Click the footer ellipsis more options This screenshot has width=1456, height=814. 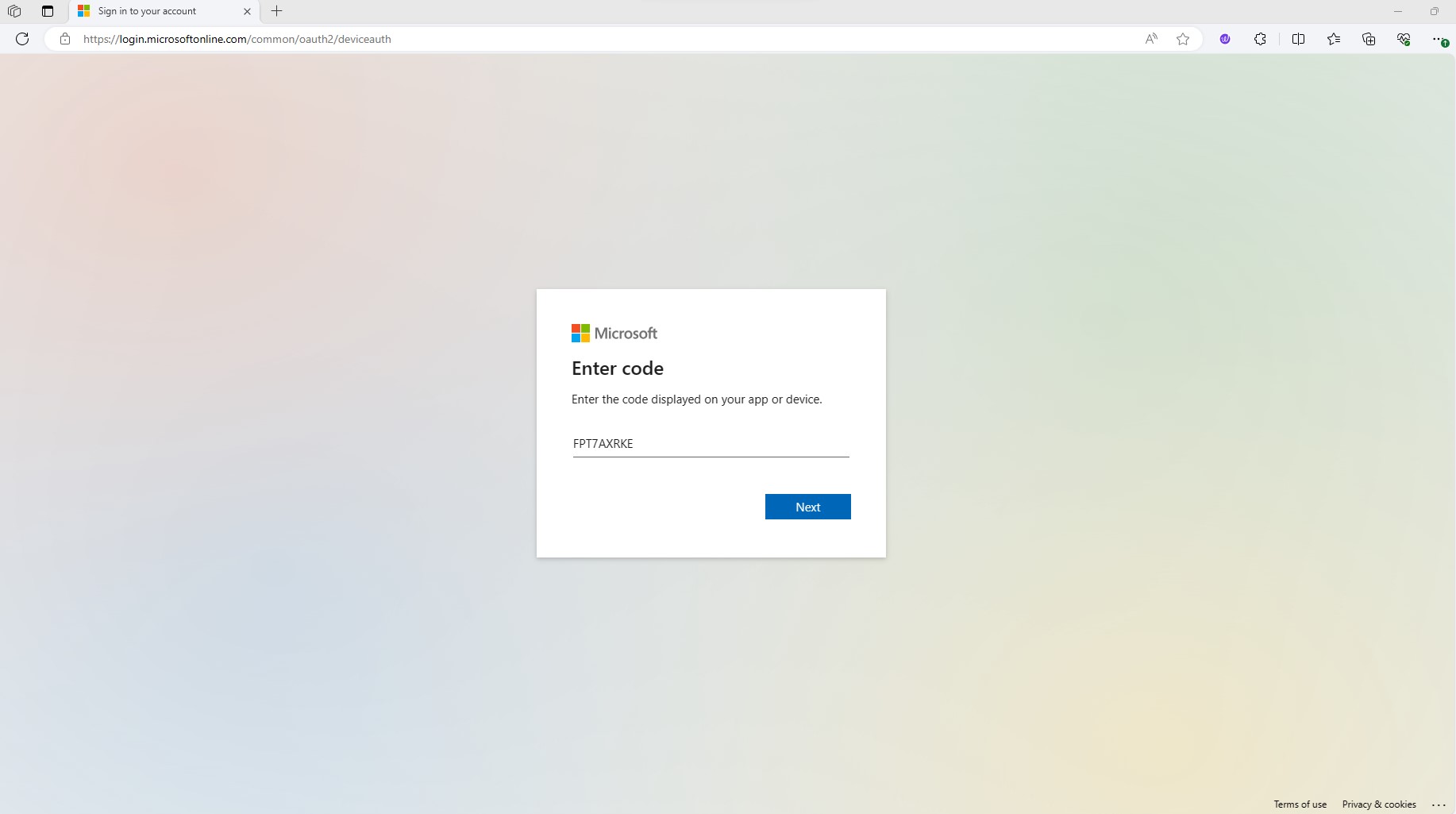coord(1439,804)
